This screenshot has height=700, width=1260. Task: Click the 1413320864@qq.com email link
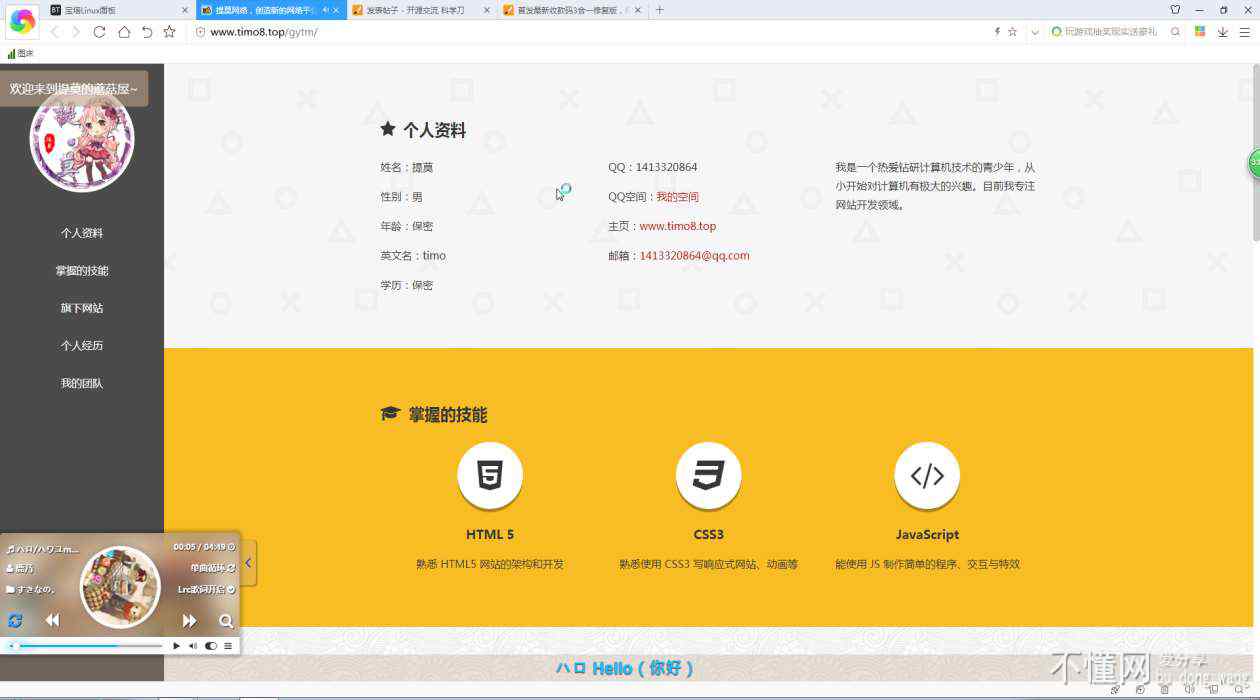694,256
